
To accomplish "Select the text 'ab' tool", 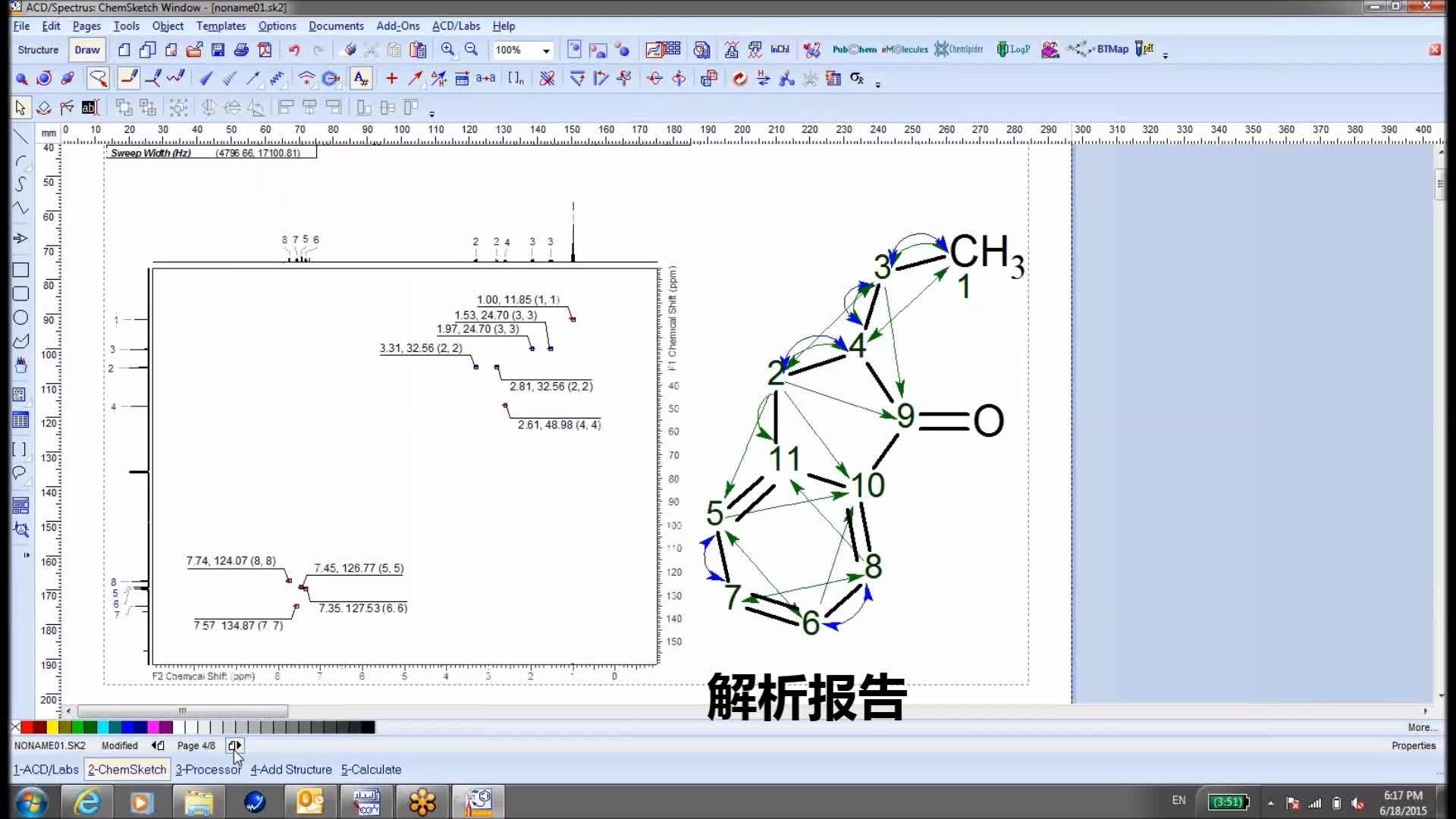I will coord(90,108).
